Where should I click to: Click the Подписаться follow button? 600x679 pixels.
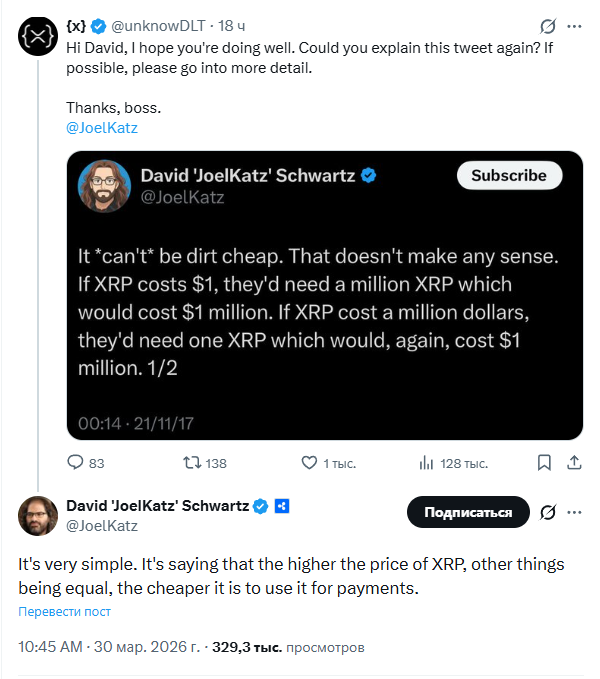(467, 512)
